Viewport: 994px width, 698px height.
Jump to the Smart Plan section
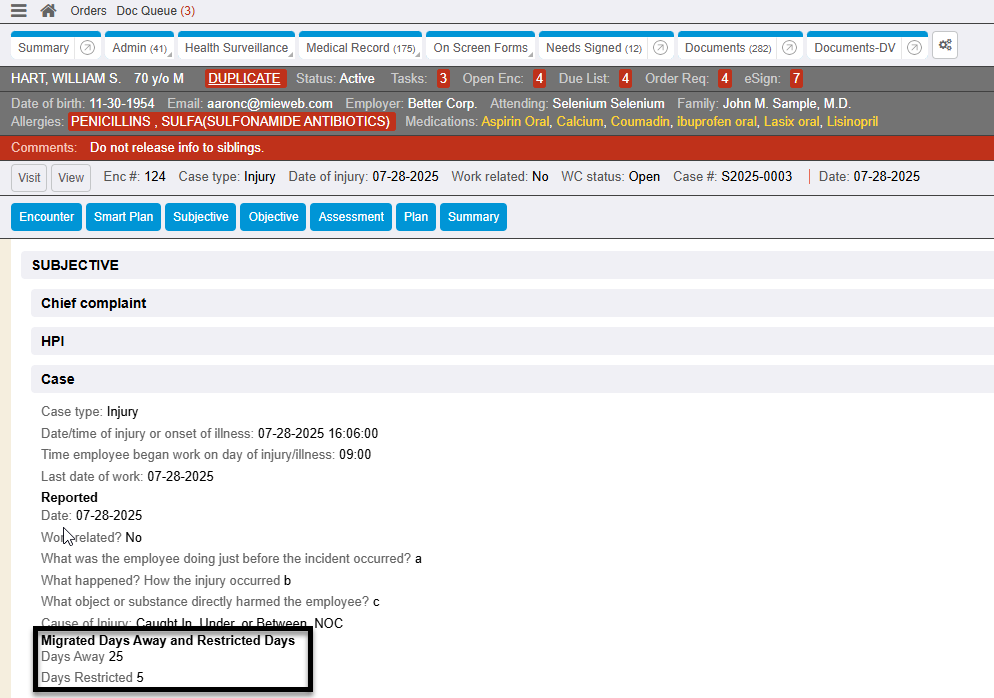[x=123, y=217]
